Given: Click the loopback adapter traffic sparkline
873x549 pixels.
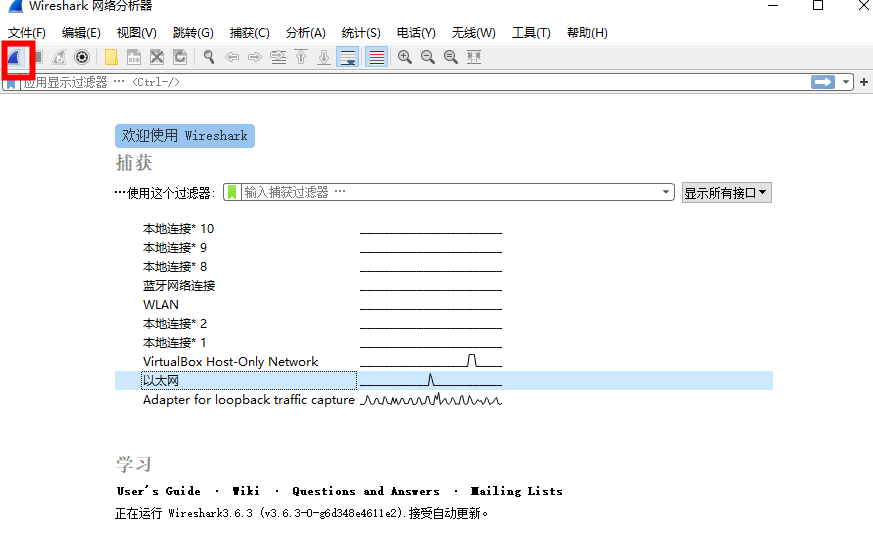Looking at the screenshot, I should [x=431, y=400].
